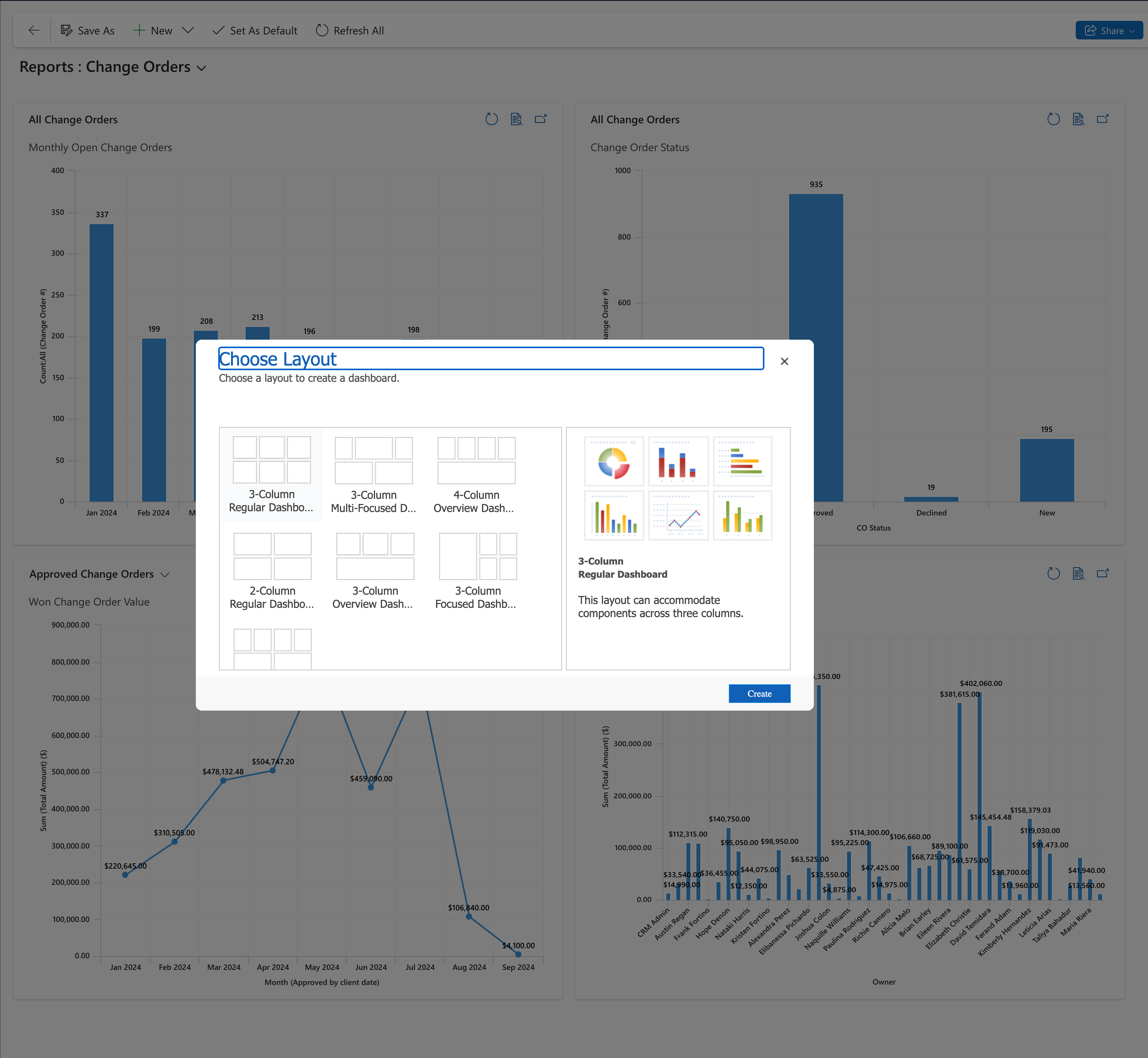The image size is (1148, 1058).
Task: Expand the Change Order Status chart
Action: [1103, 119]
